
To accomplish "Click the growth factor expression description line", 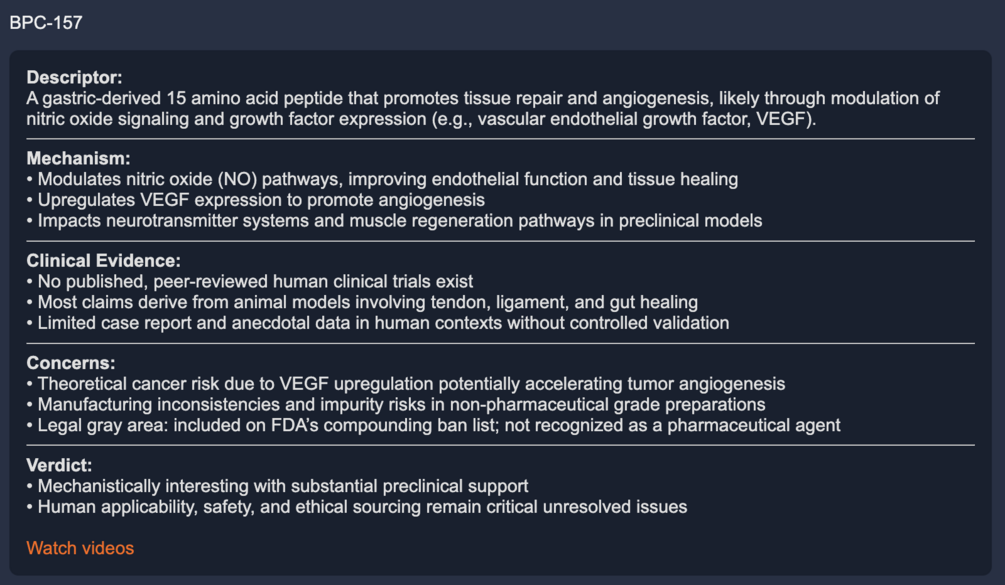I will click(421, 120).
